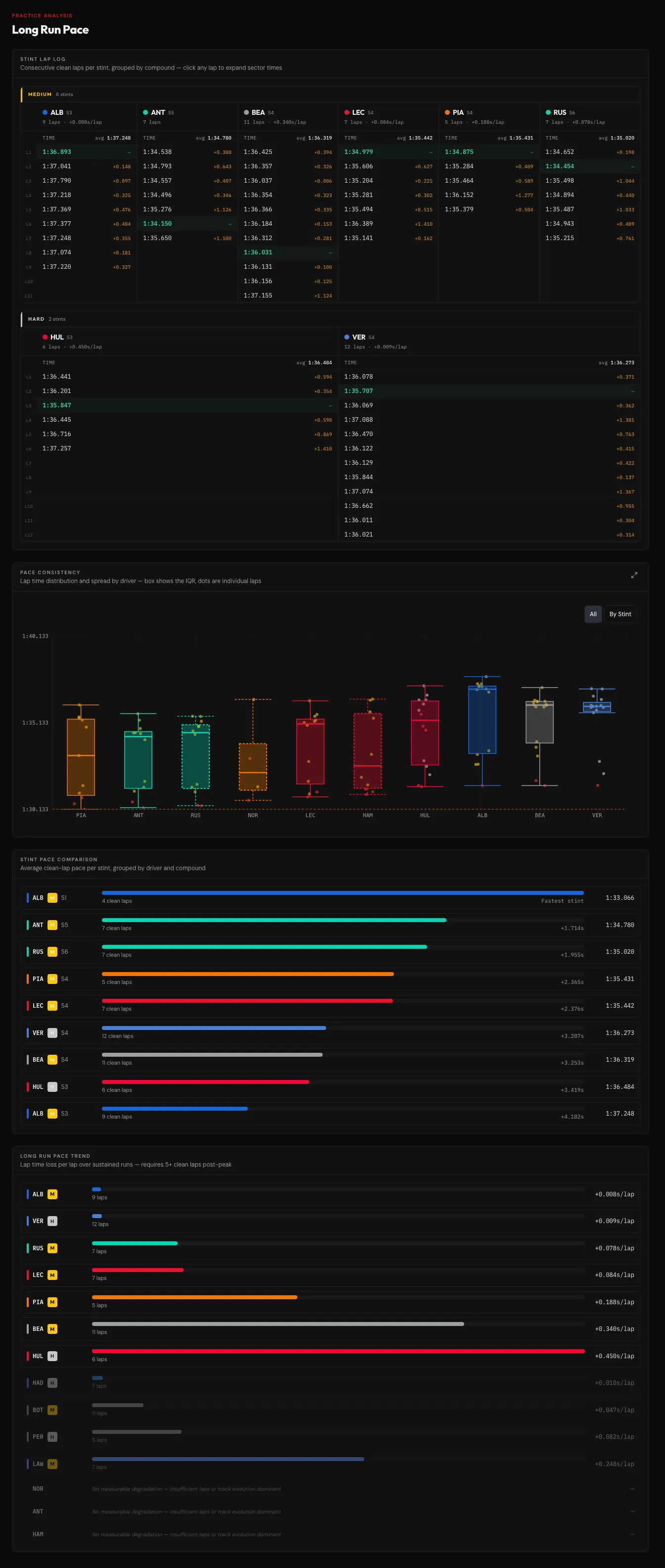Click PIA's orange dot in Medium stints header
Viewport: 665px width, 1568px height.
[x=447, y=113]
